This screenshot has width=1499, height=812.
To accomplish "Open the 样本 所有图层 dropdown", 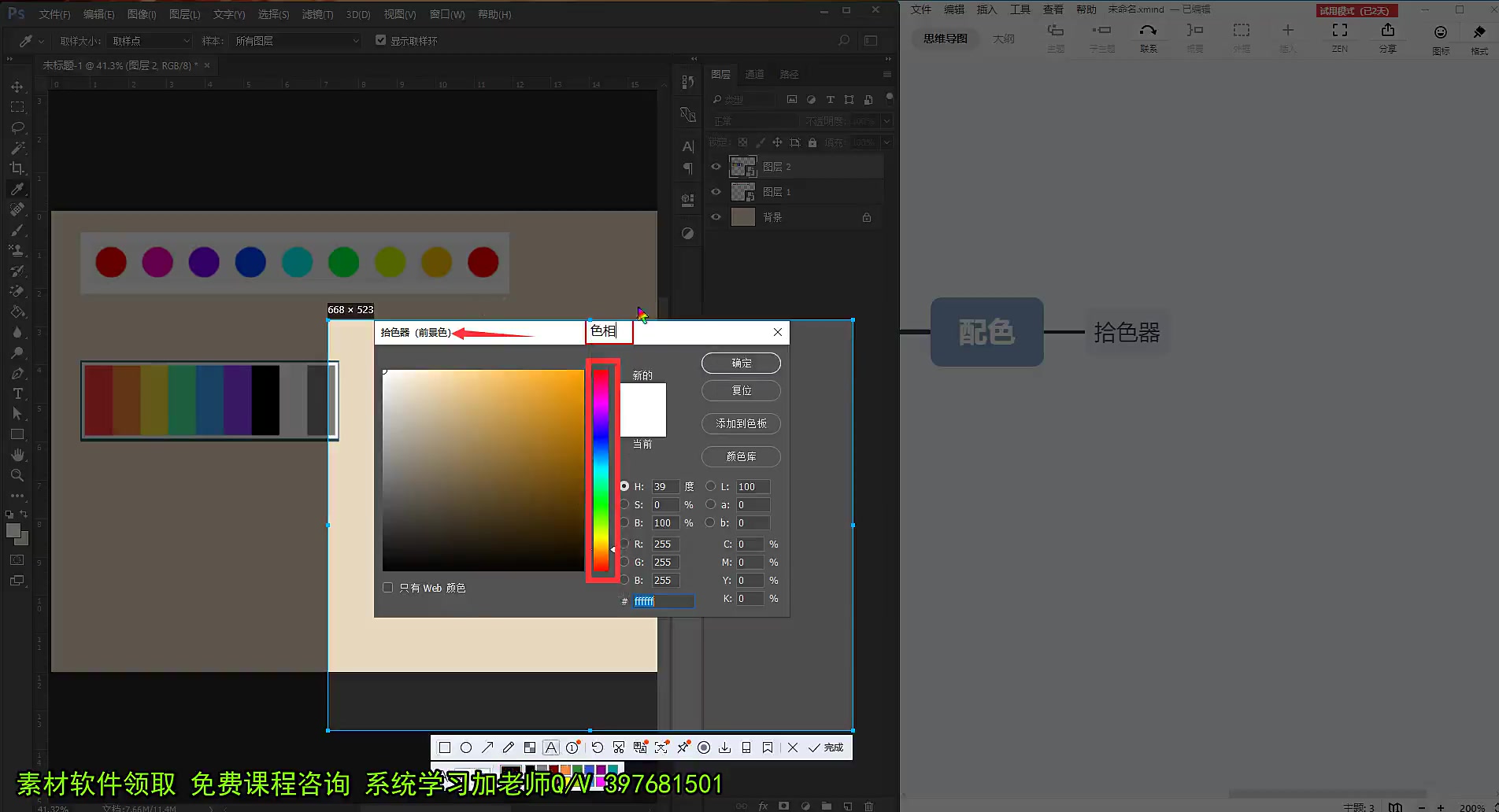I will [x=297, y=40].
